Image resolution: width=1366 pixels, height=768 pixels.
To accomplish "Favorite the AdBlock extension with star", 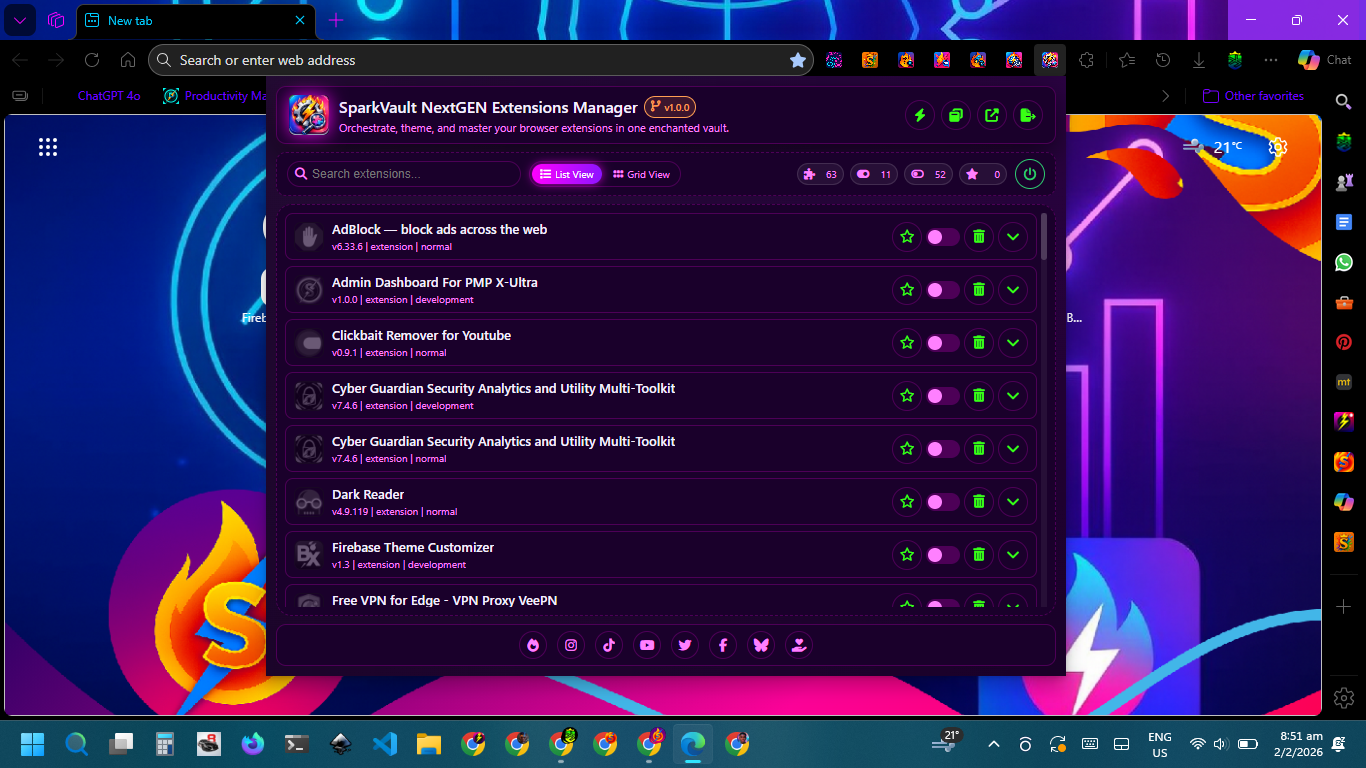I will [x=907, y=237].
